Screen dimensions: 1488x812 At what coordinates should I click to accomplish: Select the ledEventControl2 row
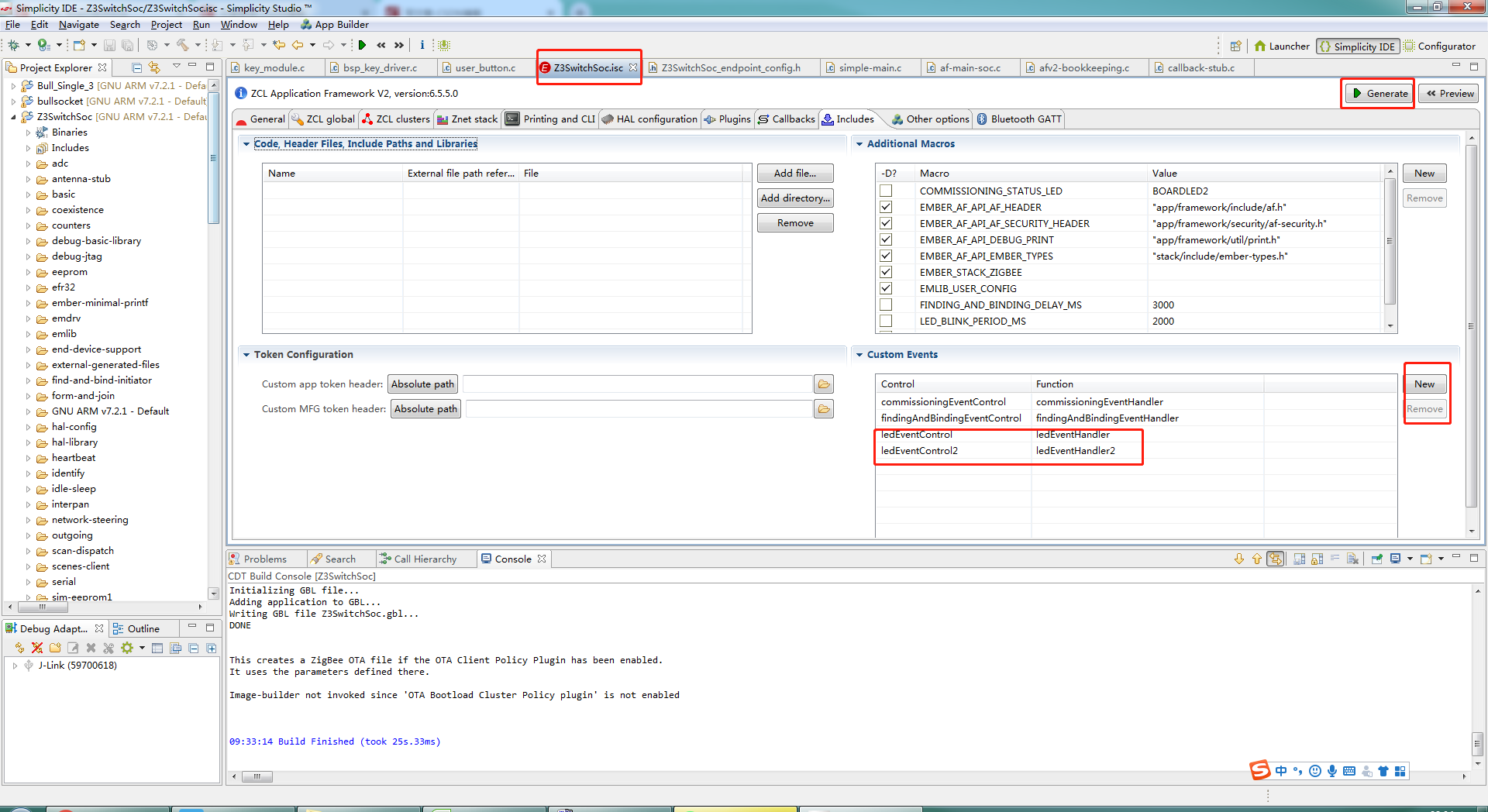[1136, 451]
